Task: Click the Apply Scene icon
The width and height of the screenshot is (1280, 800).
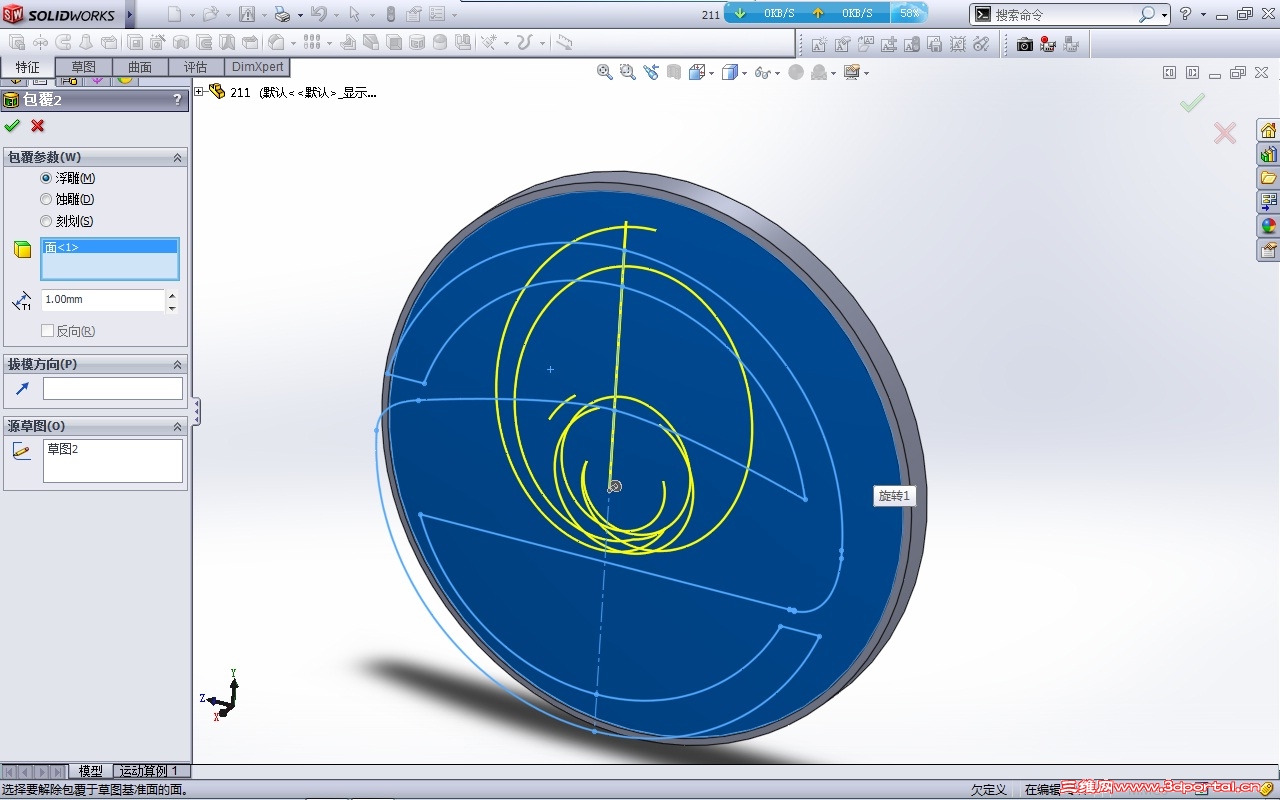Action: point(819,72)
